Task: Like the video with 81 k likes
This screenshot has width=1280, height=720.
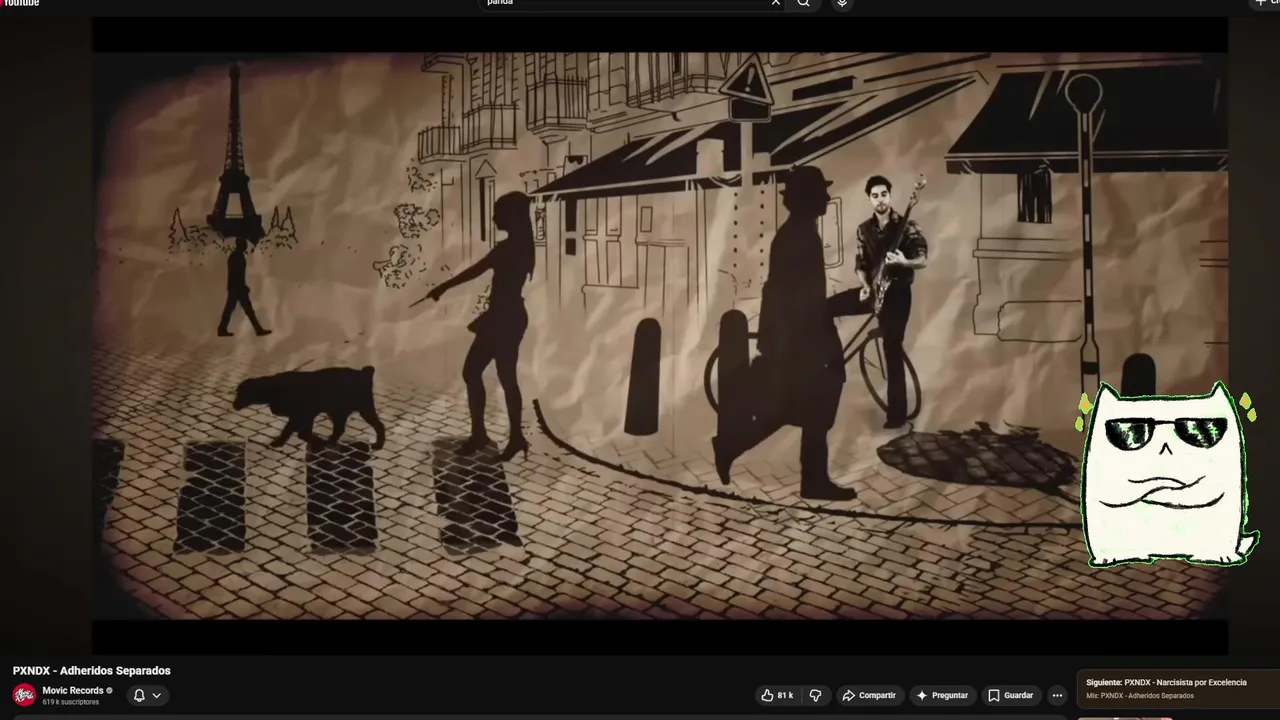Action: (x=777, y=695)
